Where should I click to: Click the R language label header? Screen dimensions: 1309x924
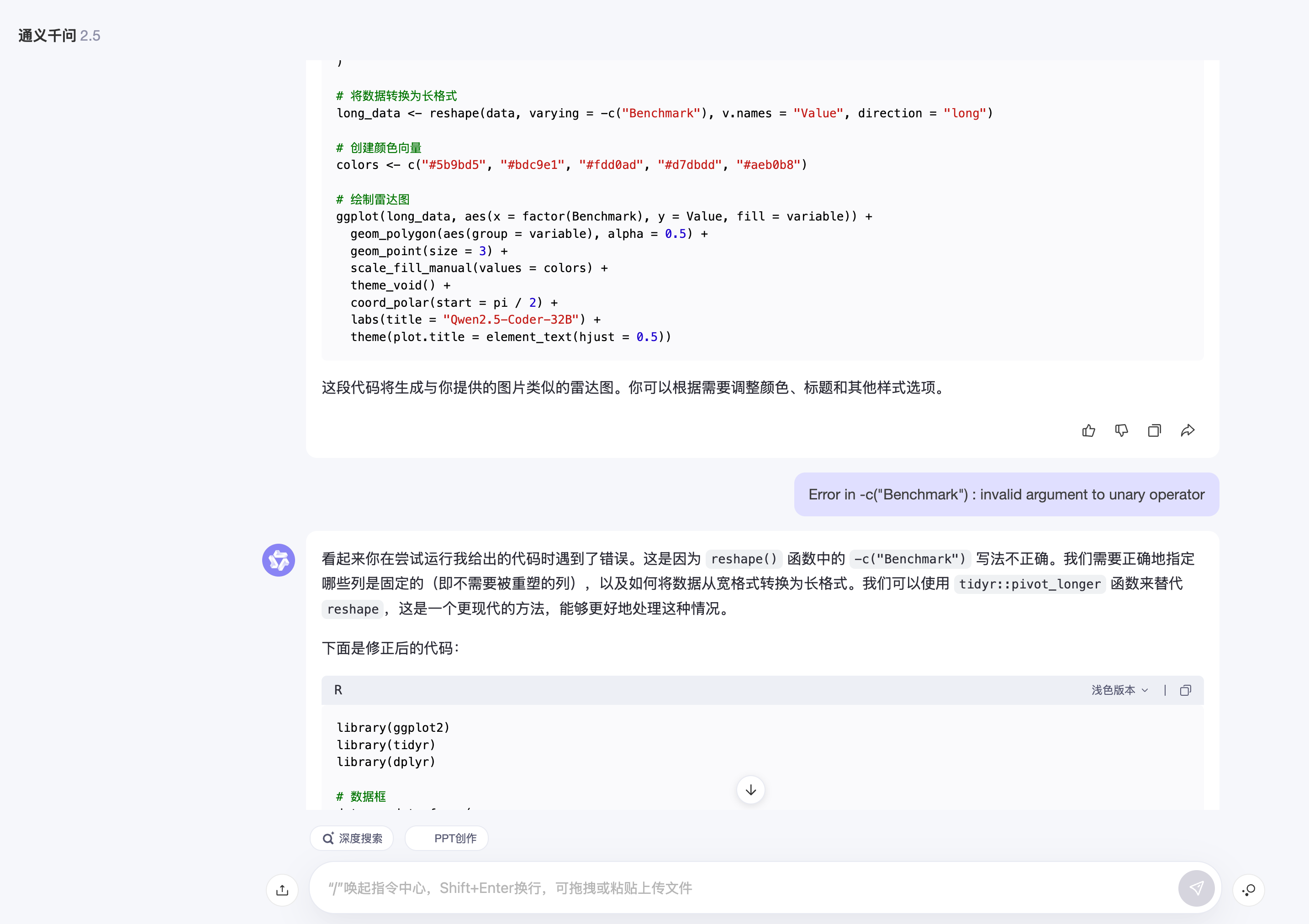pos(338,690)
